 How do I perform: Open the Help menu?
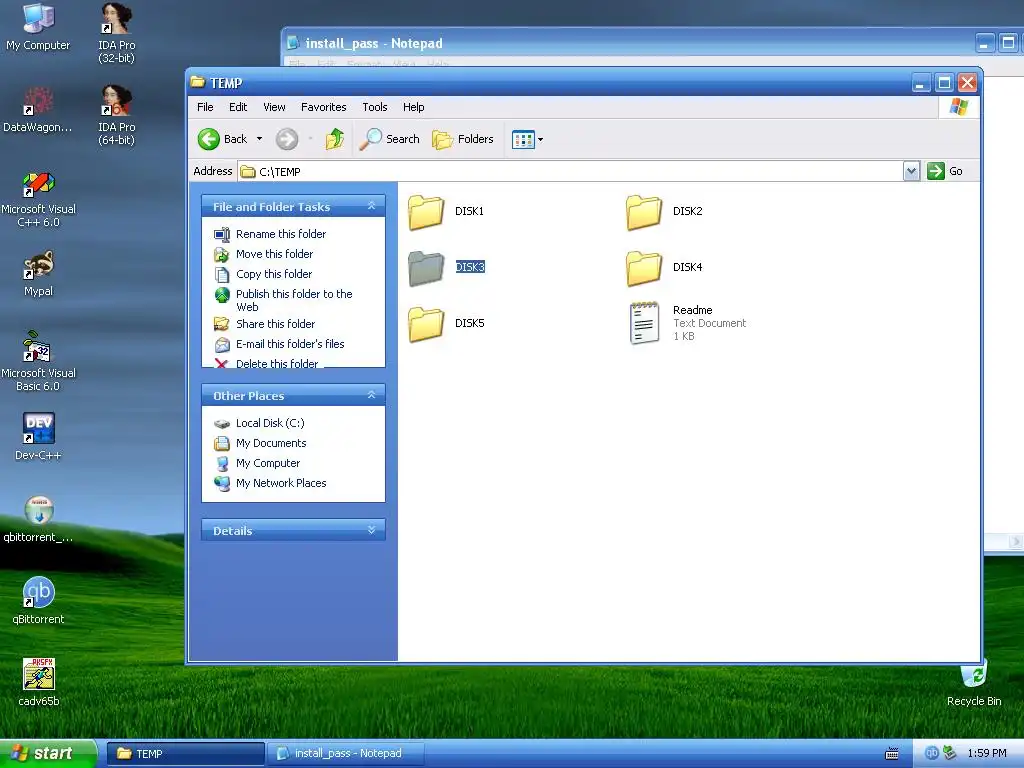click(x=413, y=107)
